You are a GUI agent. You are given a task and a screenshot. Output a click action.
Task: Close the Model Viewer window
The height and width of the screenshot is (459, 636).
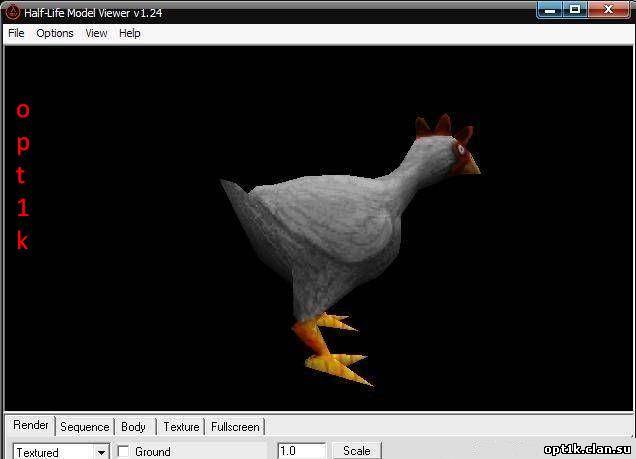(608, 10)
